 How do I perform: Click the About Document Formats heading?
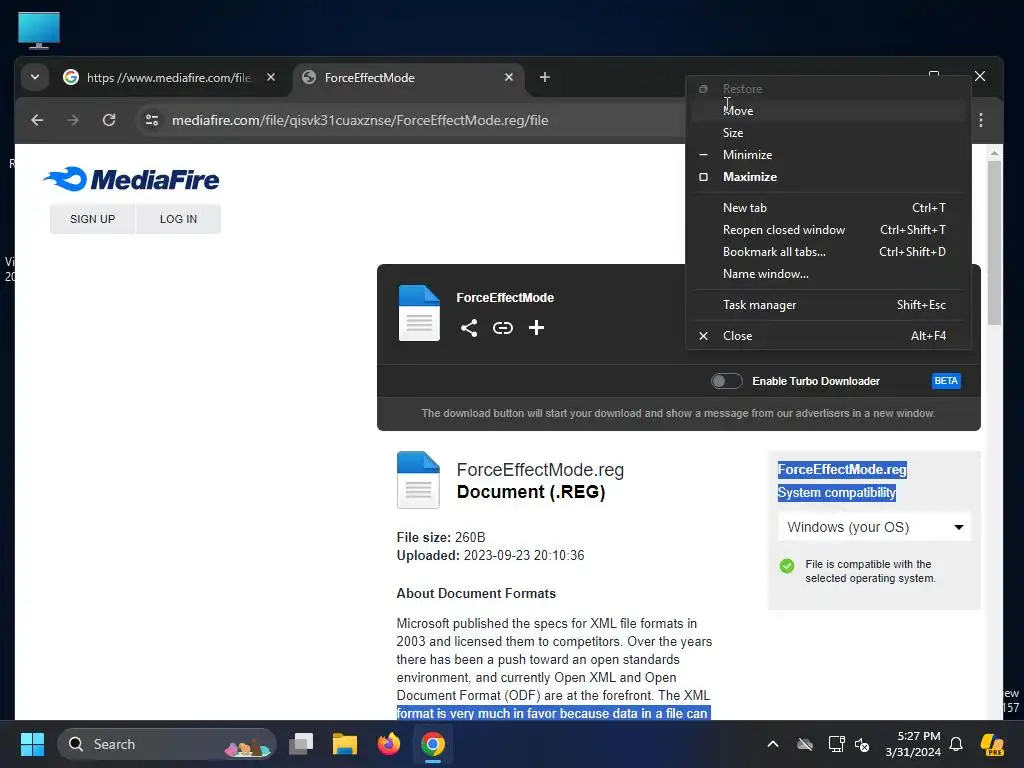point(476,594)
